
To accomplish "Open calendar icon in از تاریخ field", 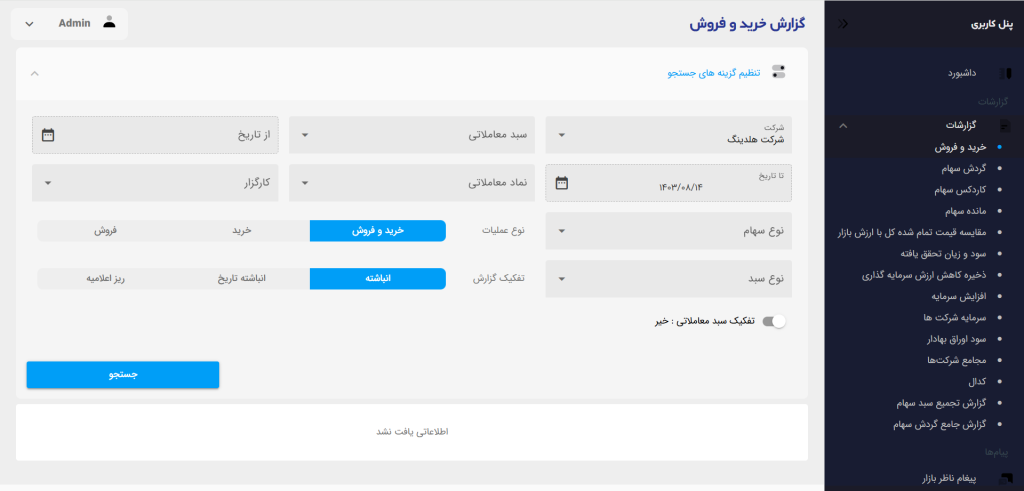I will tap(48, 135).
